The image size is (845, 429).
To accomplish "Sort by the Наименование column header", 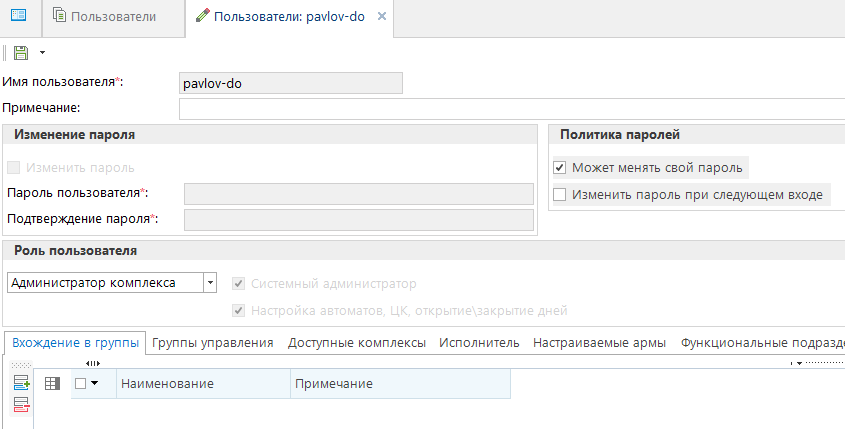I will (x=203, y=384).
